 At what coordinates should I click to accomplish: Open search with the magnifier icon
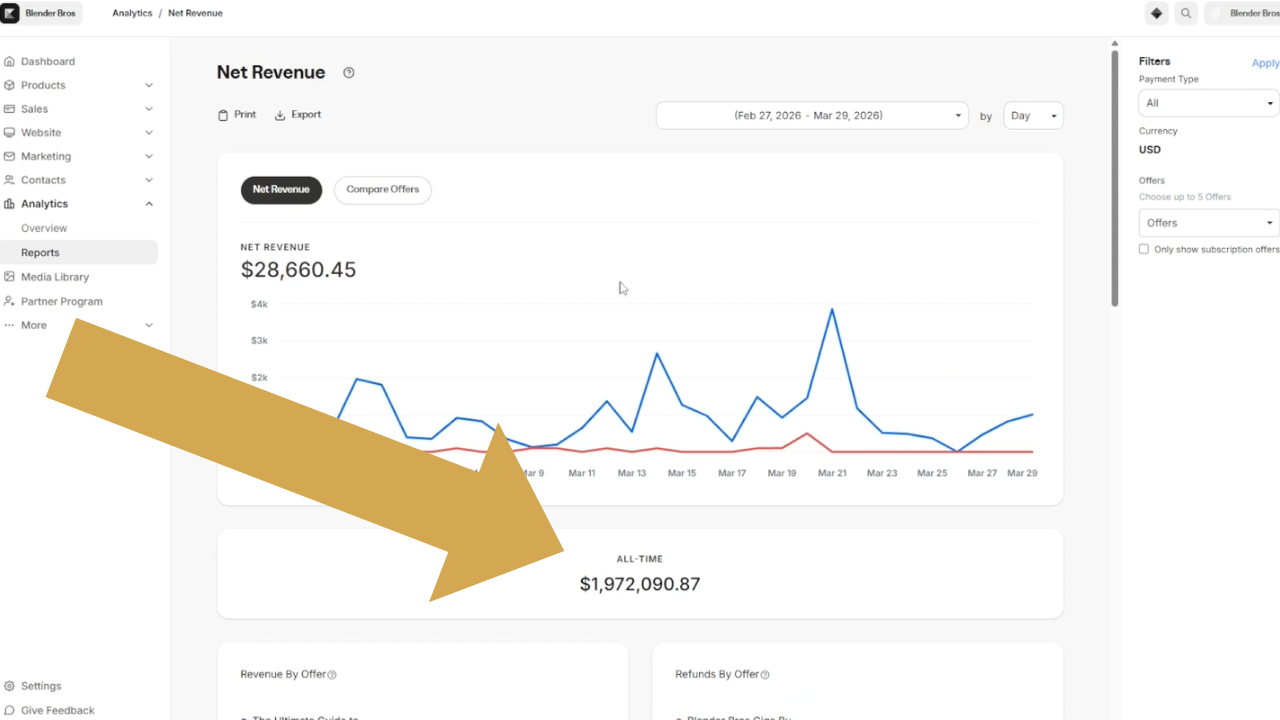click(1186, 13)
